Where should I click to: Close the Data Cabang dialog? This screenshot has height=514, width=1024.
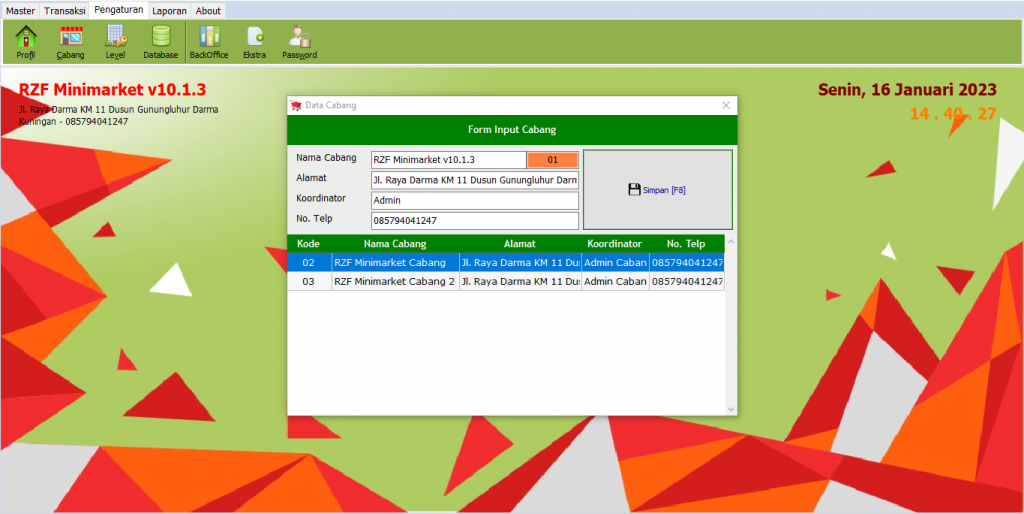pyautogui.click(x=726, y=105)
